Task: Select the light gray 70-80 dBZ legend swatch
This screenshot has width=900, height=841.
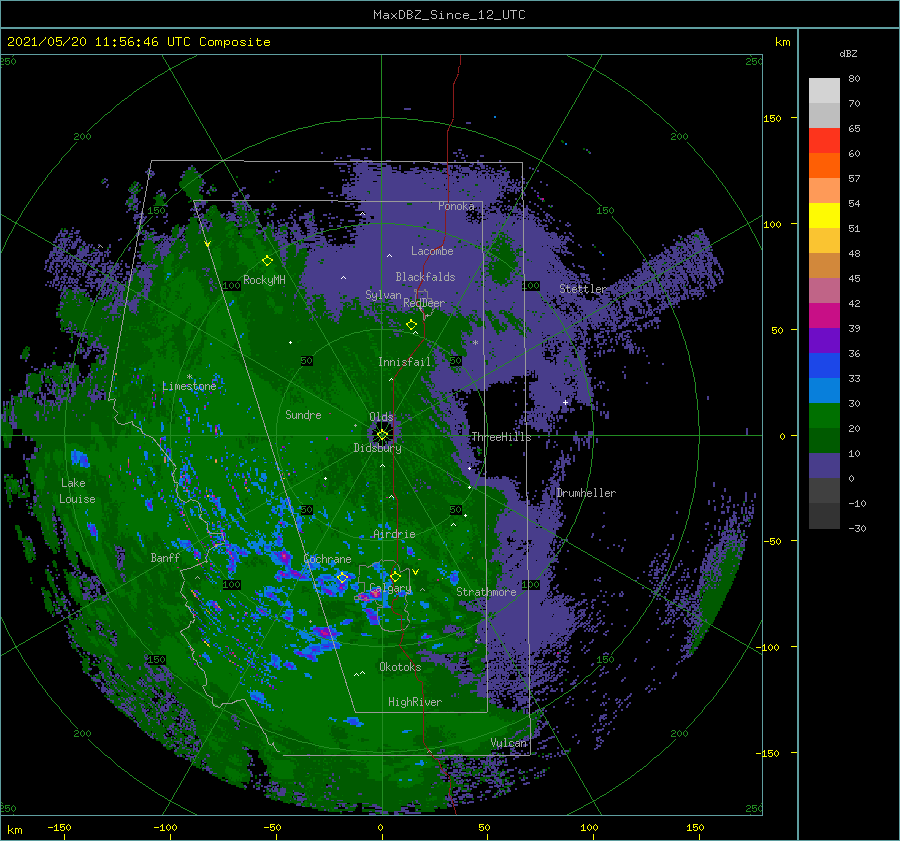Action: point(824,90)
